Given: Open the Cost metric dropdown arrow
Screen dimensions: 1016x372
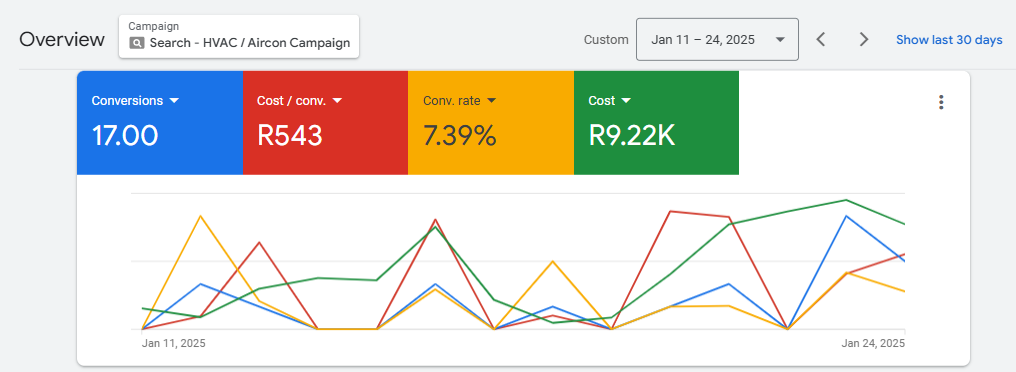Looking at the screenshot, I should click(625, 101).
